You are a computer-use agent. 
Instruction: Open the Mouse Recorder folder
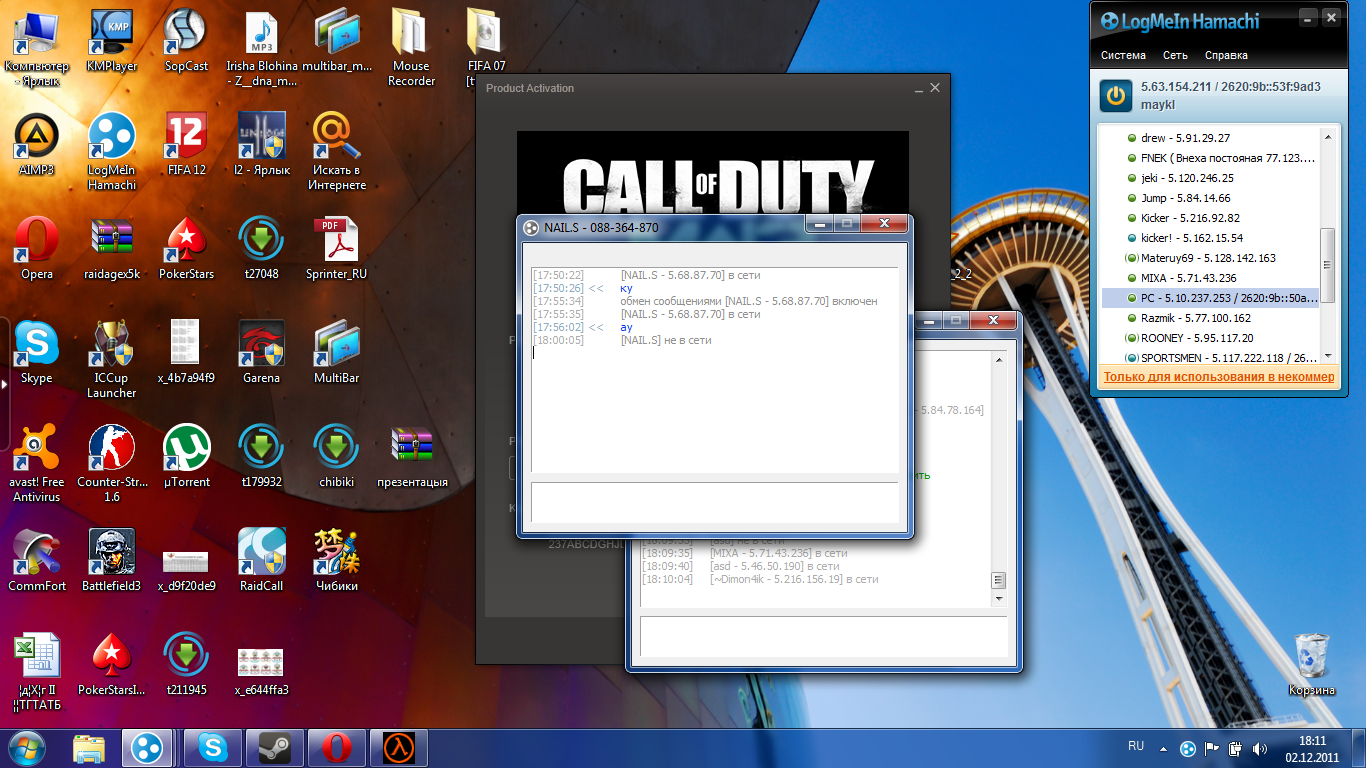coord(412,47)
